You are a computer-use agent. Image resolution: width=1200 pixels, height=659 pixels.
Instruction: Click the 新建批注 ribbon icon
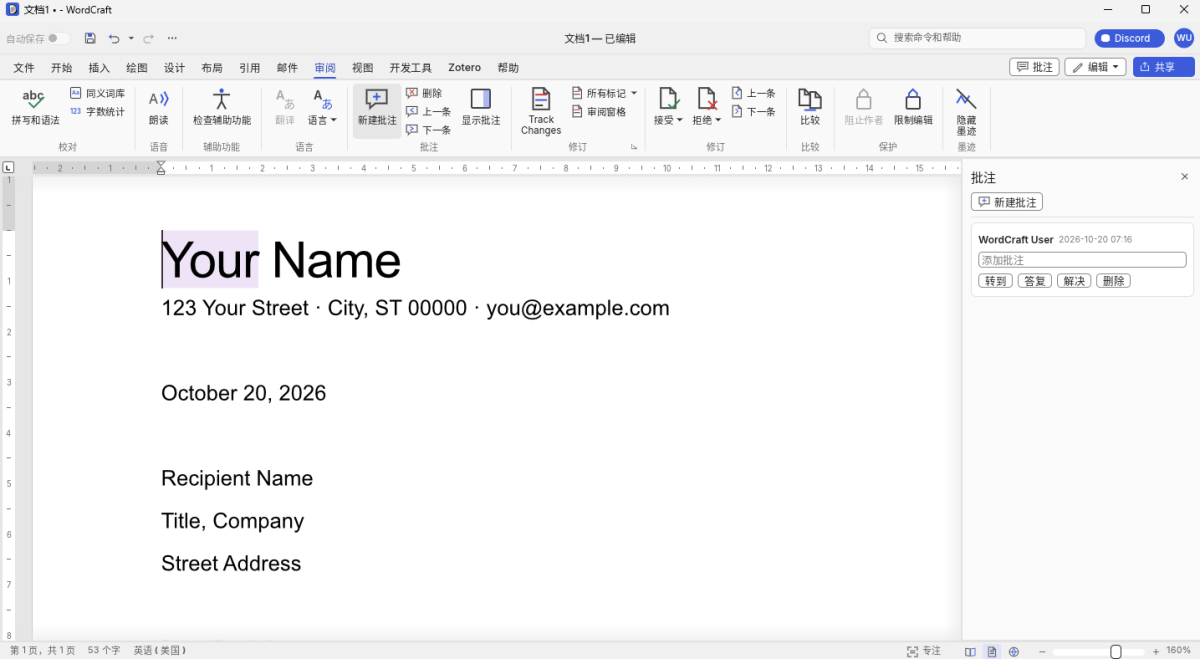(x=377, y=108)
